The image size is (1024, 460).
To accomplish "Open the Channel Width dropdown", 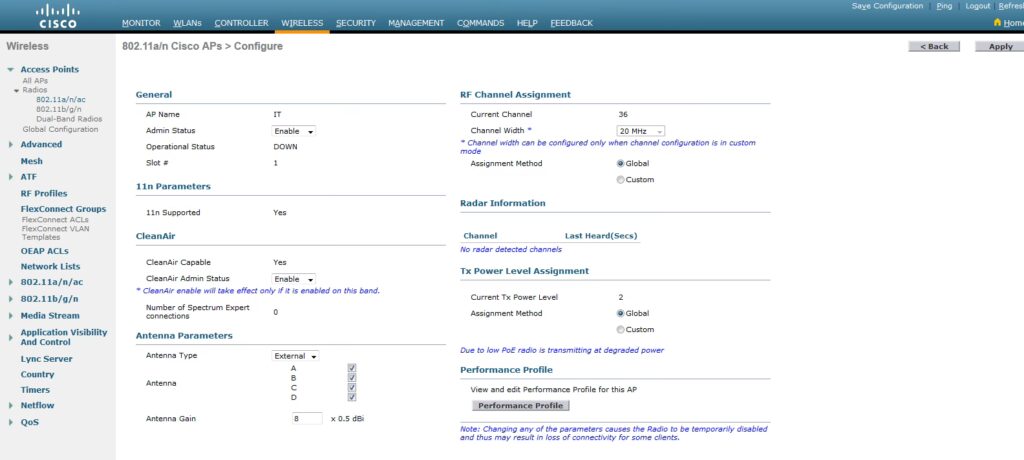I will pos(641,131).
